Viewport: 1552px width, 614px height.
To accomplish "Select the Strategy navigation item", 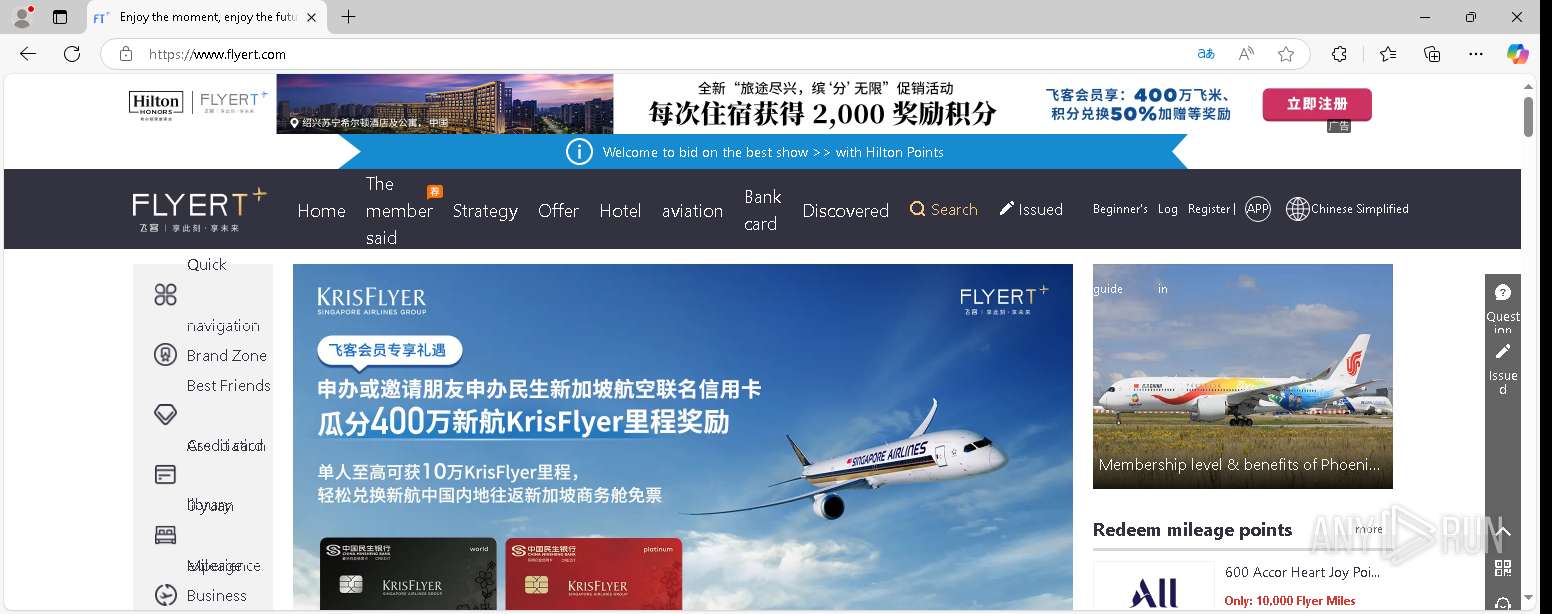I will click(485, 211).
